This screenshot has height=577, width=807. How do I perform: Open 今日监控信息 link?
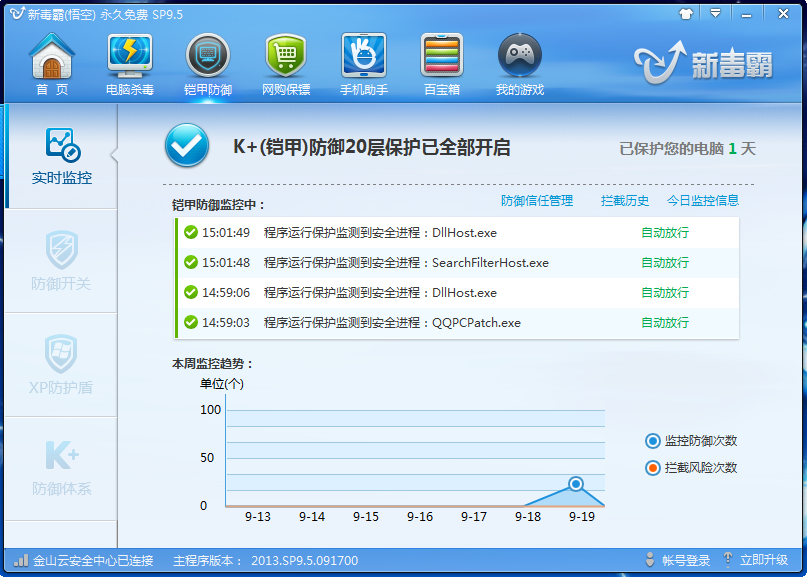[703, 201]
